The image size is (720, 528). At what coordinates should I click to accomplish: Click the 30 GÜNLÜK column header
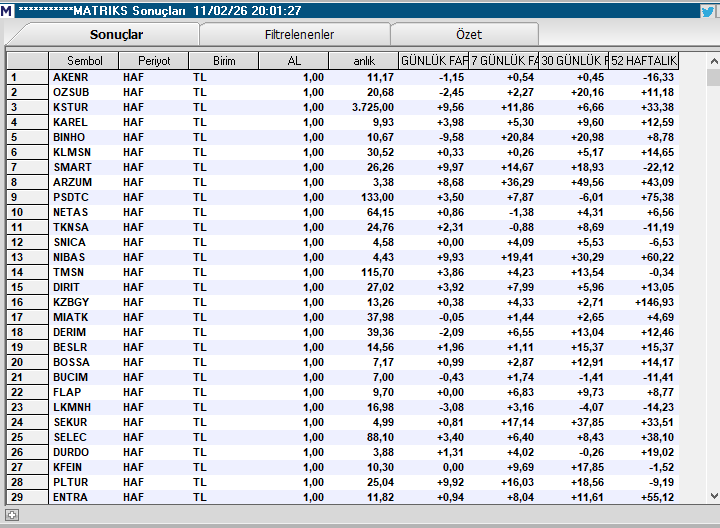click(x=574, y=61)
